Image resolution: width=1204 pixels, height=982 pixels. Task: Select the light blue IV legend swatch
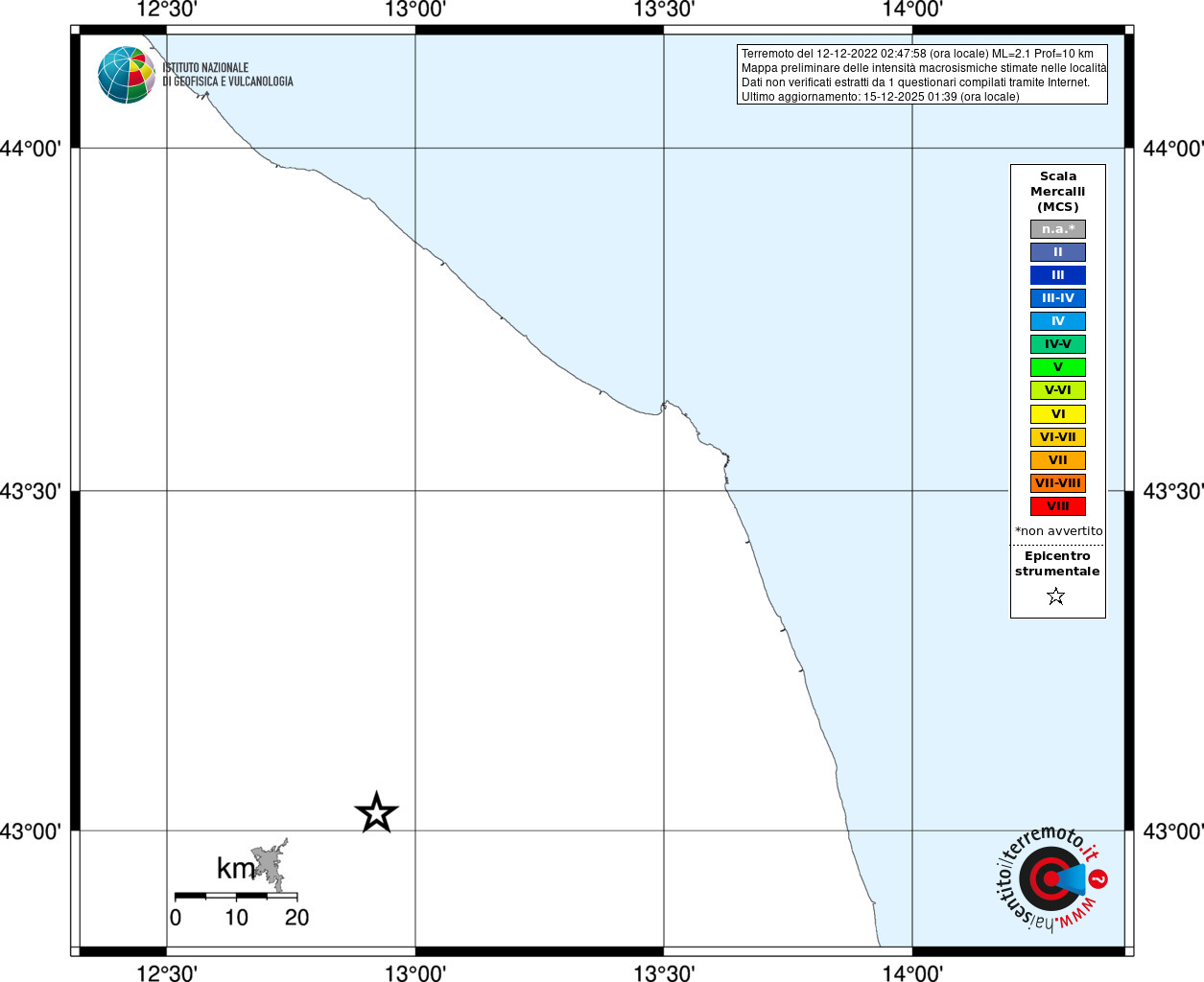1058,321
